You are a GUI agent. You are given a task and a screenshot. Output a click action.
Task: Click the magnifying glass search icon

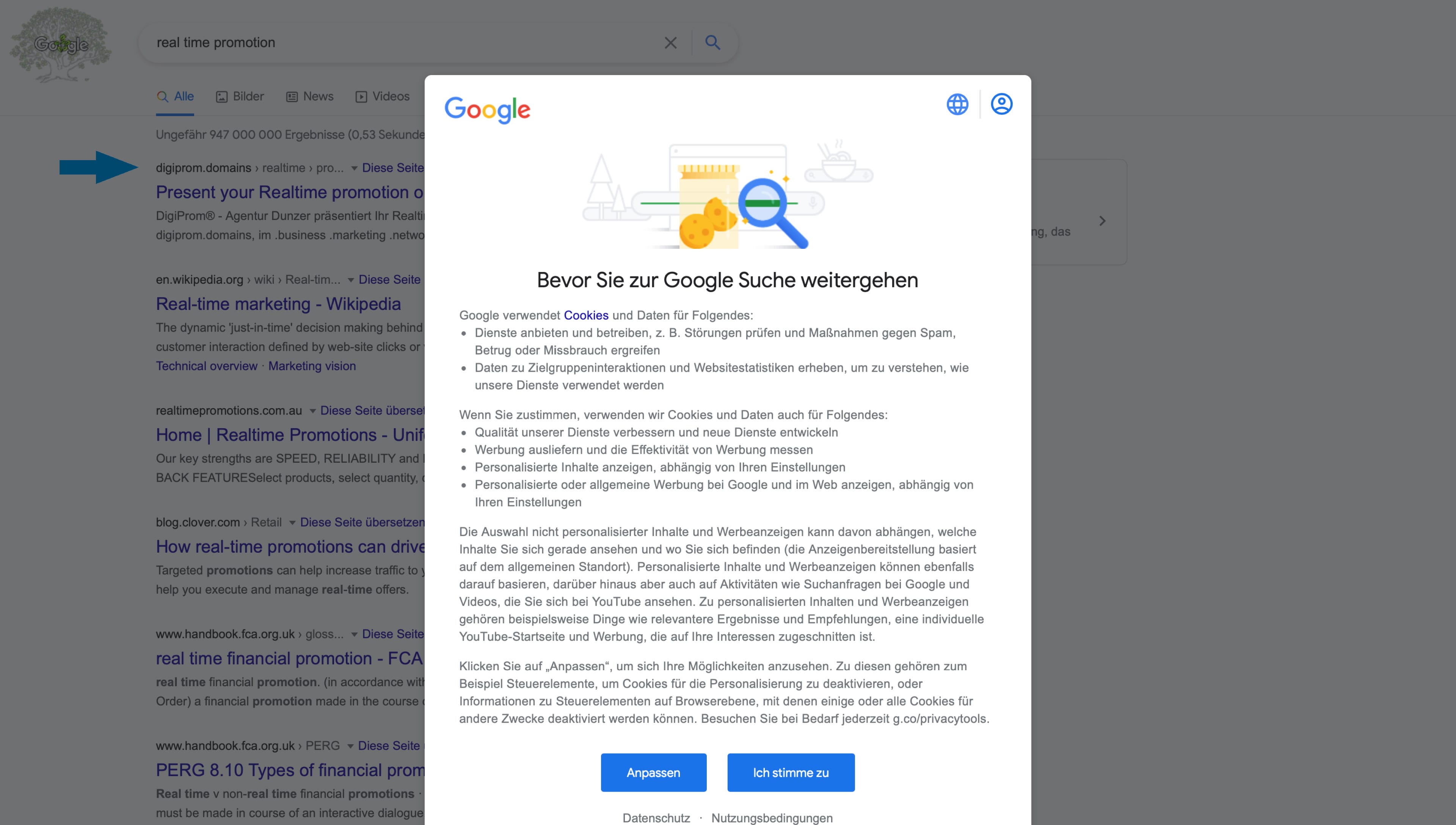712,42
